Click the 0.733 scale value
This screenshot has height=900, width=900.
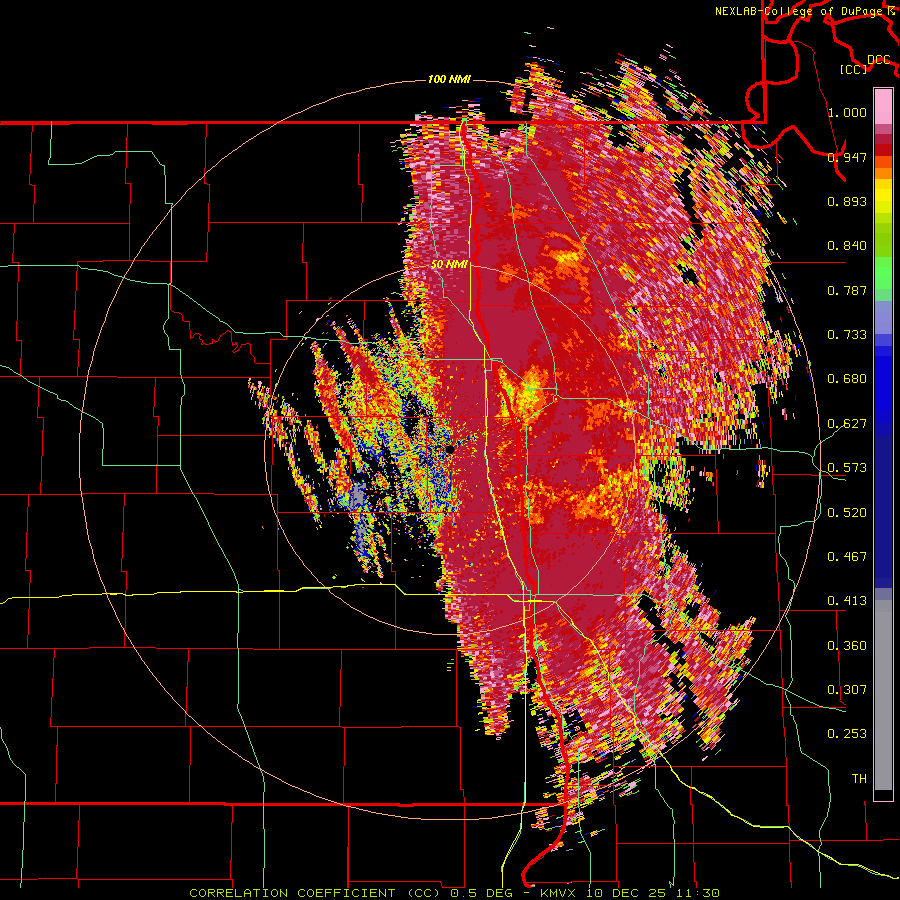pyautogui.click(x=847, y=335)
